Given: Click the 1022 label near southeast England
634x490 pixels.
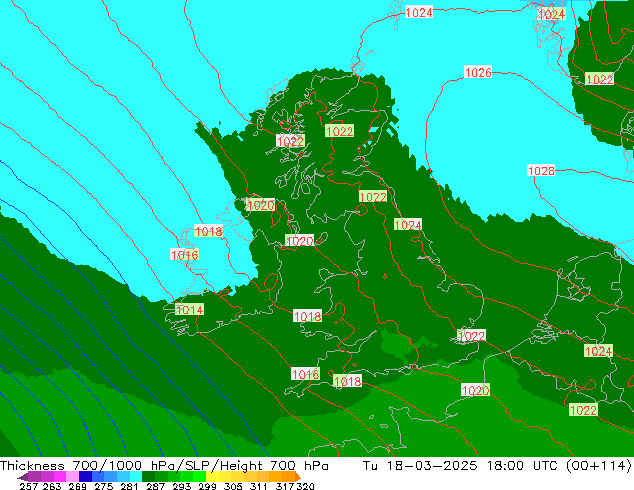Looking at the screenshot, I should [x=471, y=336].
